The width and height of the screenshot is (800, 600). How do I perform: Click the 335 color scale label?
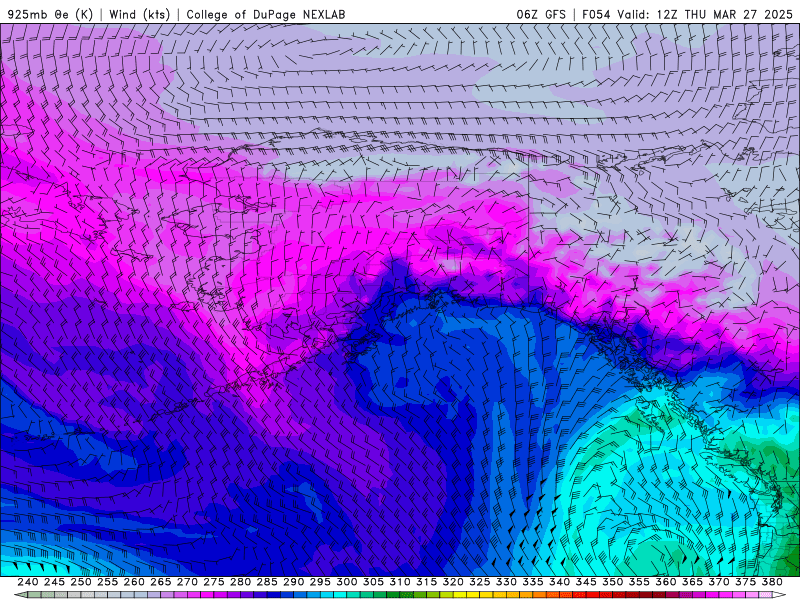[533, 582]
